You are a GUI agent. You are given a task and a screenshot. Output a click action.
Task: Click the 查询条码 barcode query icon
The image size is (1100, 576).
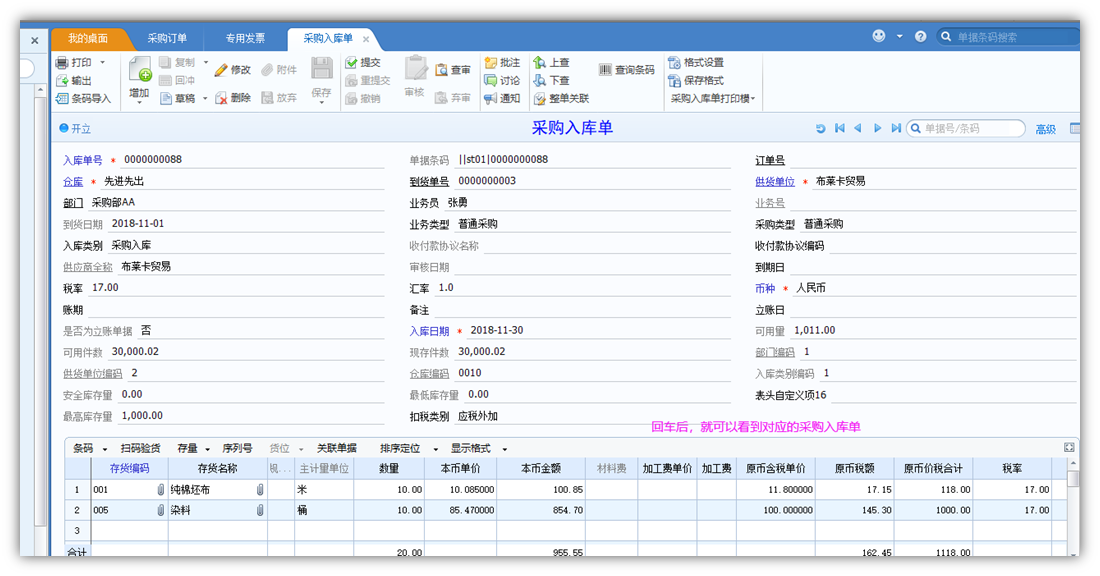tap(605, 69)
